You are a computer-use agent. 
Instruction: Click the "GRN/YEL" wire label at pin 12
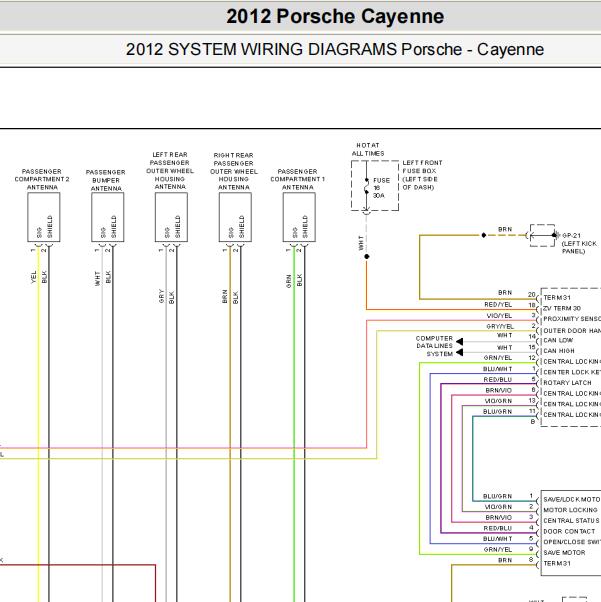498,357
